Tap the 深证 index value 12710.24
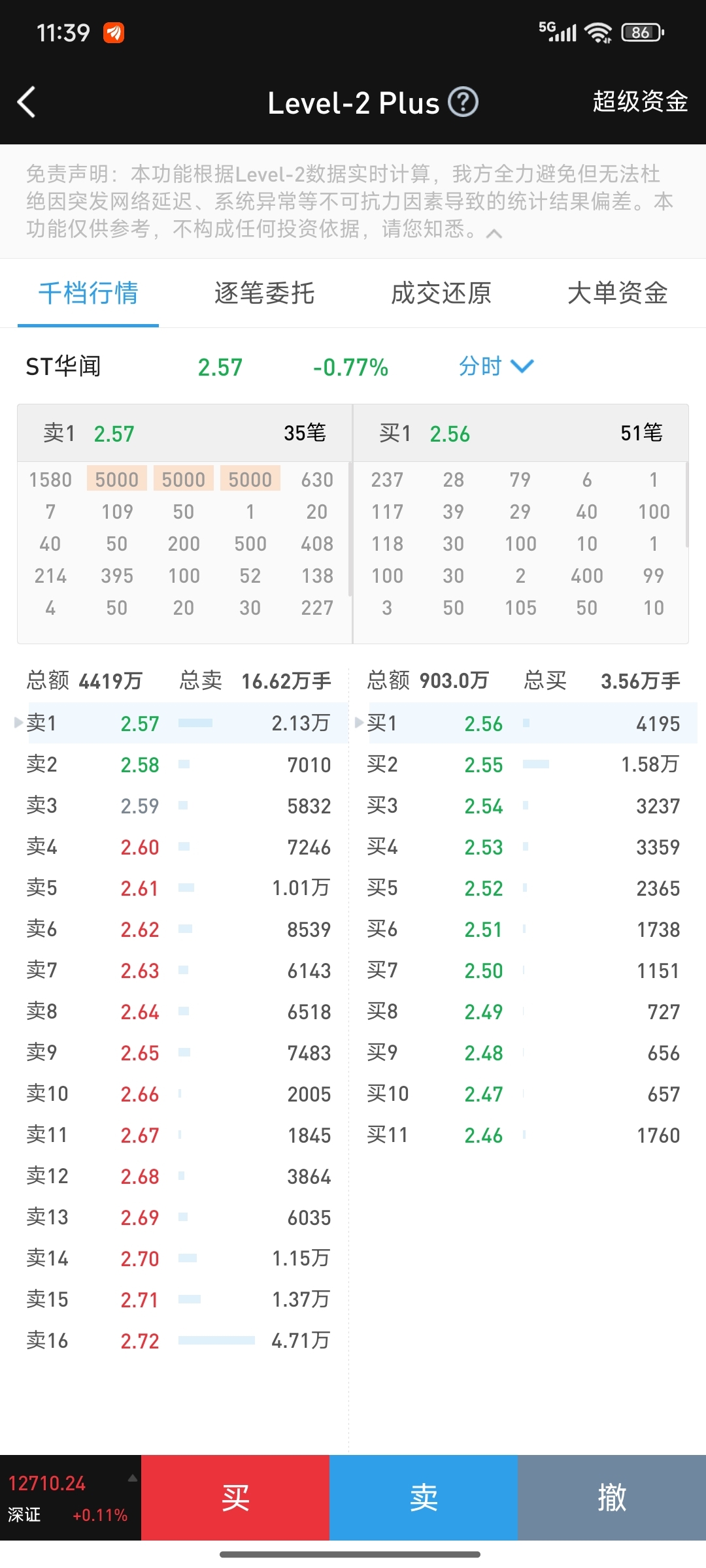 click(47, 1484)
